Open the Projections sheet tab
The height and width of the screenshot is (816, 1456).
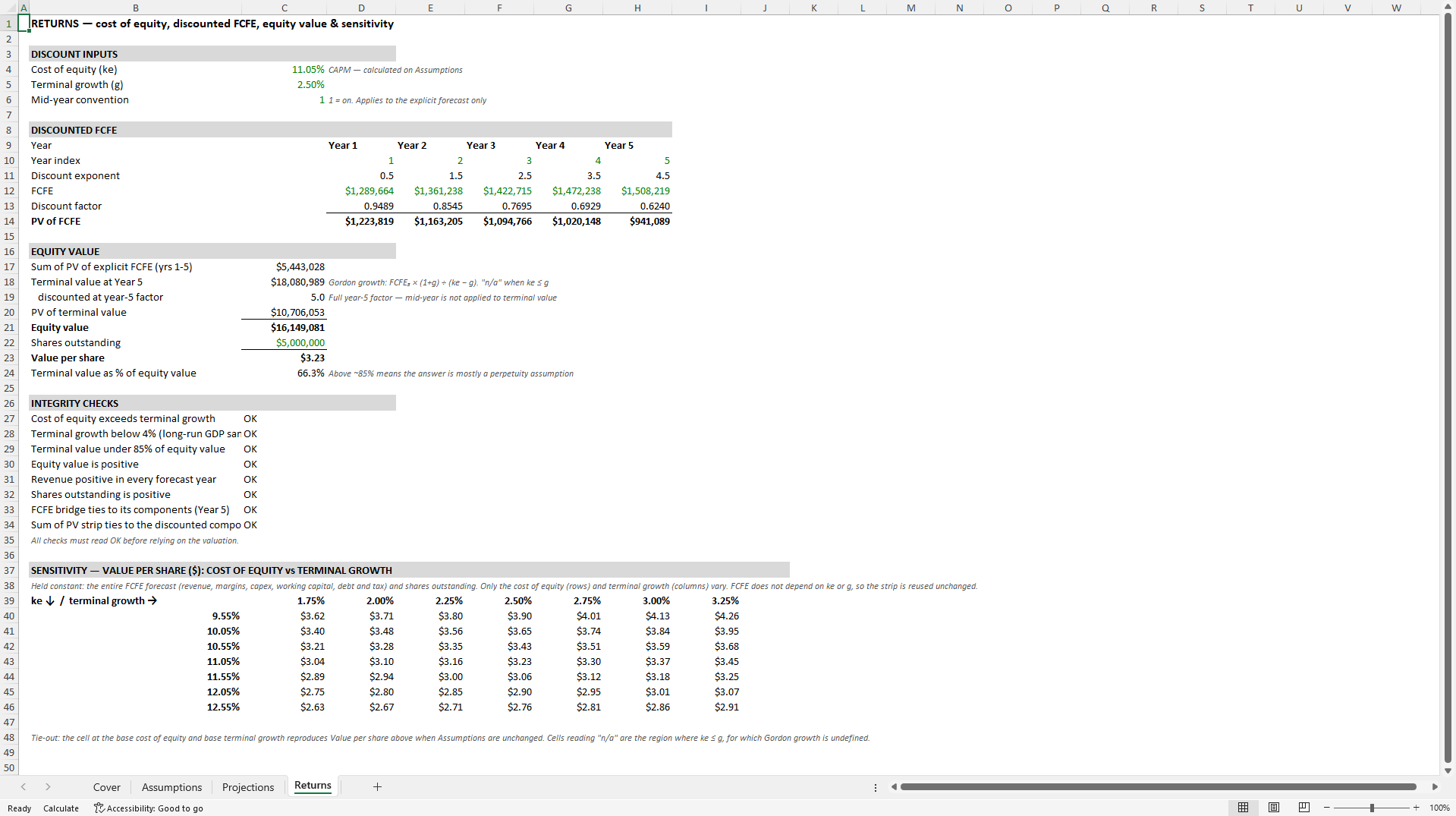point(248,787)
